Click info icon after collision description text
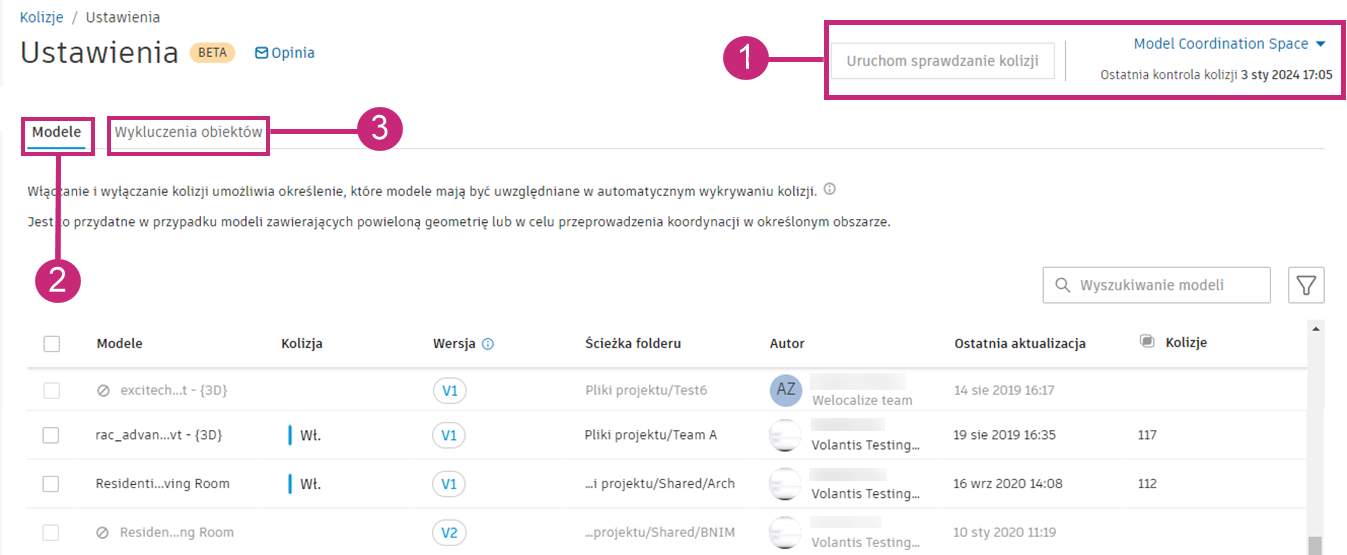Viewport: 1347px width, 555px height. [x=830, y=189]
